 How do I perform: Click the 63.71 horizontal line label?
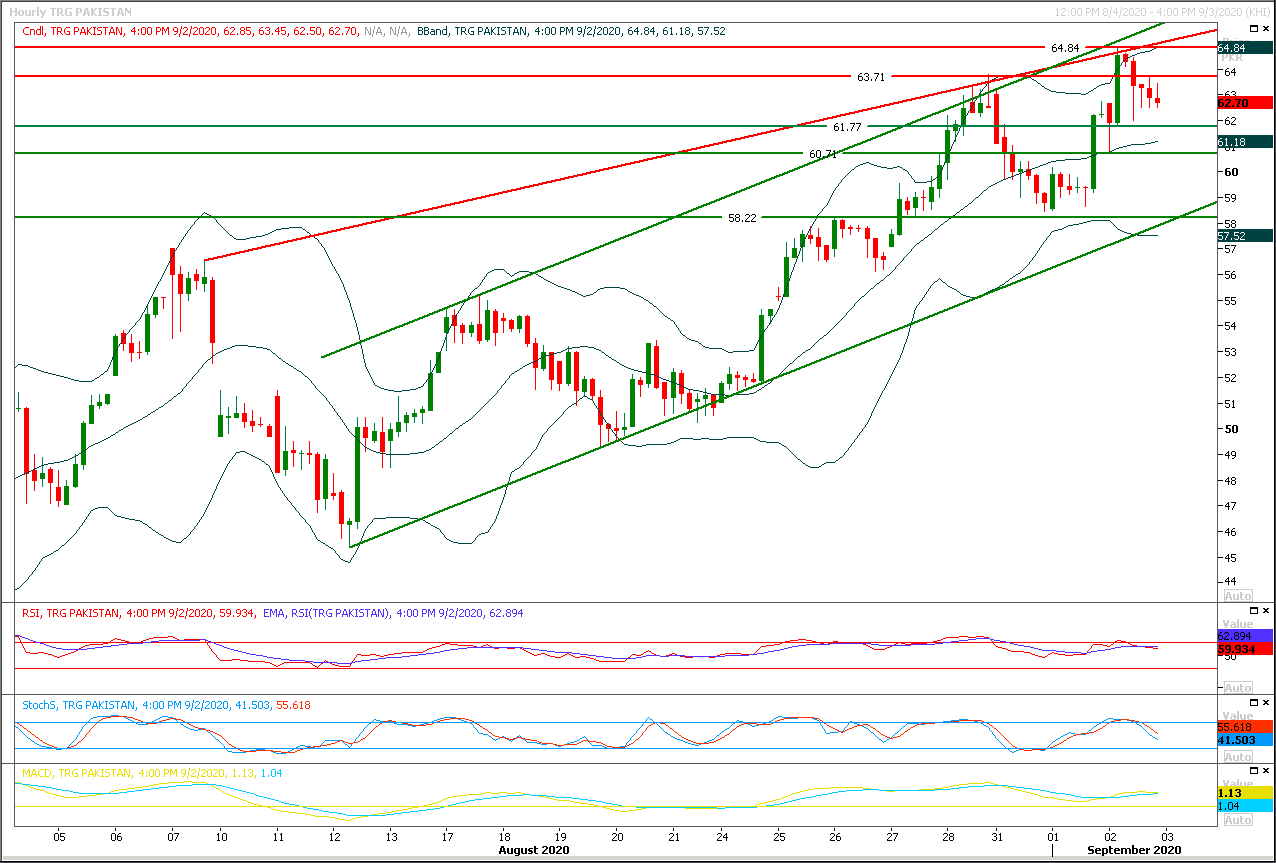pyautogui.click(x=871, y=77)
